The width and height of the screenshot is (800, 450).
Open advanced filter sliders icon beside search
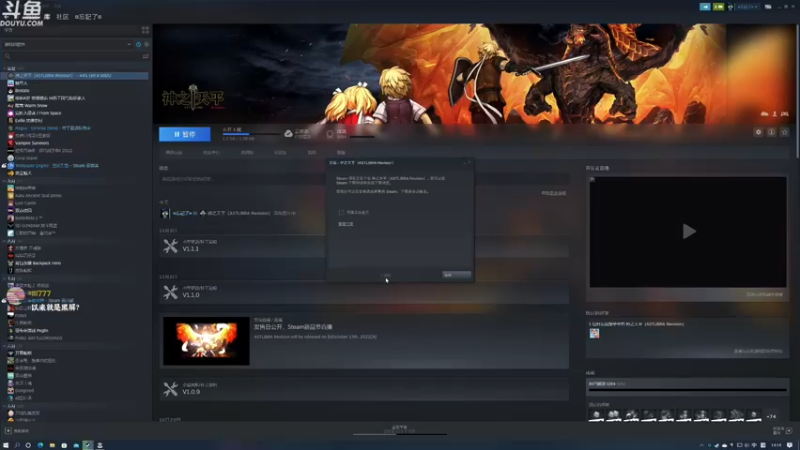click(145, 56)
